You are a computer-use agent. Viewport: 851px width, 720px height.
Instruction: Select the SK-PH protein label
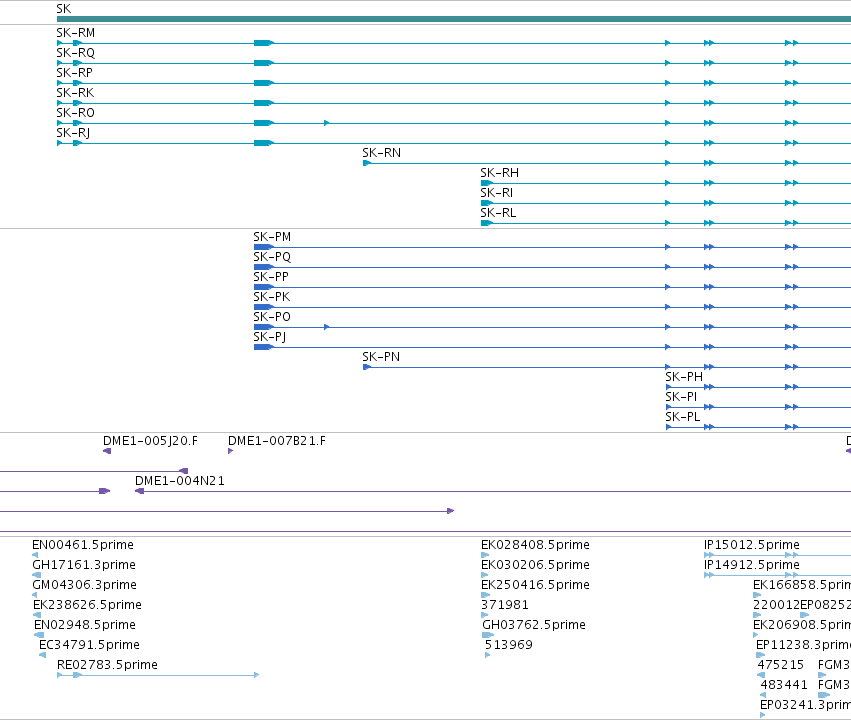(x=684, y=377)
